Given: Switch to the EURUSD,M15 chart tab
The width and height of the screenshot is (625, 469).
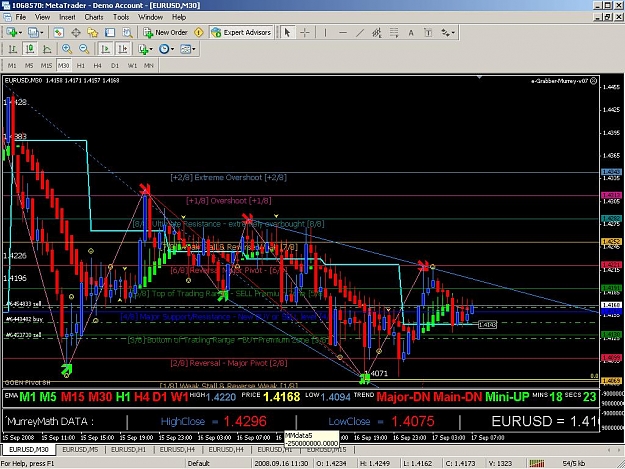Looking at the screenshot, I should click(326, 449).
